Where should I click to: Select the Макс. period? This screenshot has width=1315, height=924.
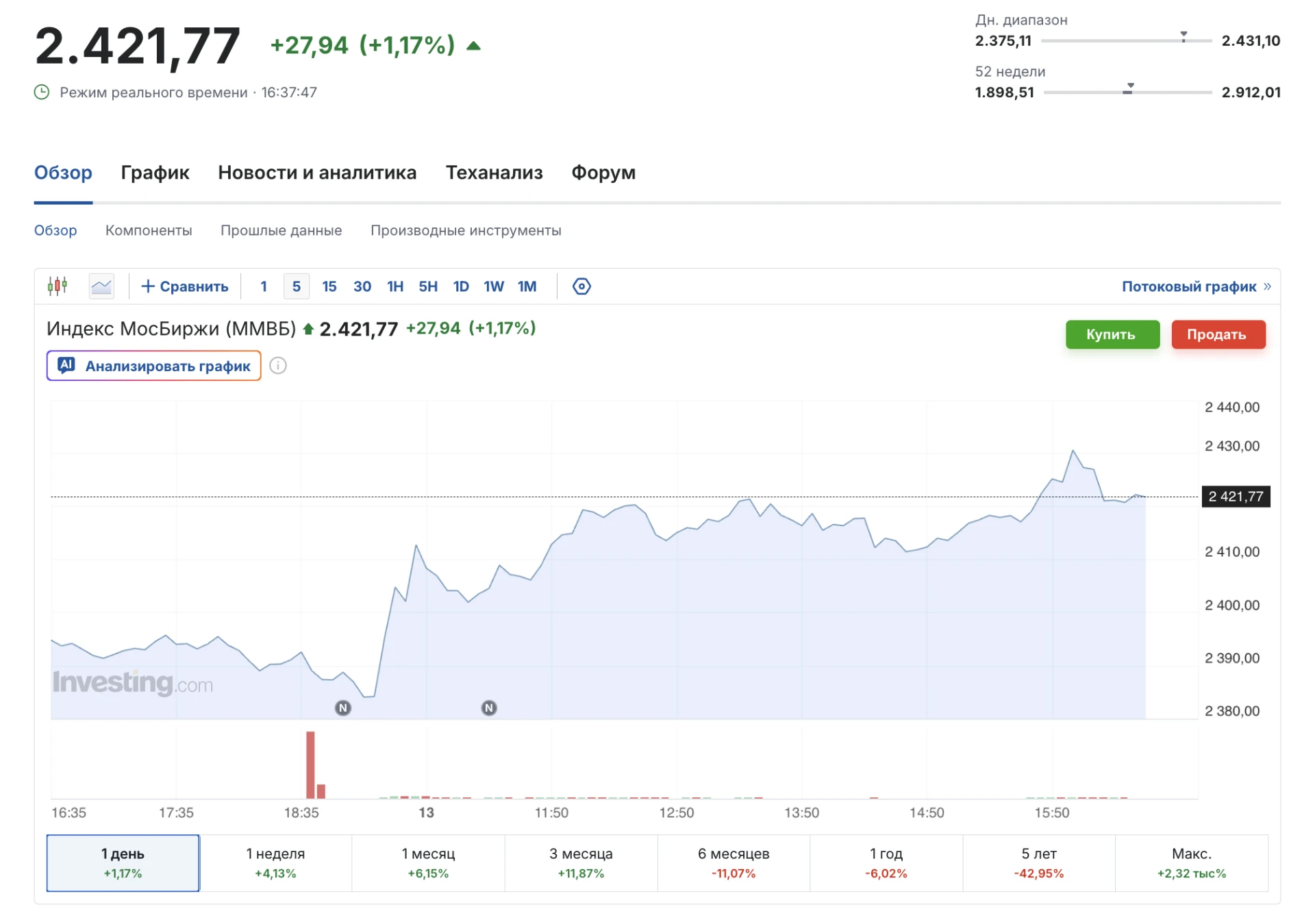[1192, 863]
